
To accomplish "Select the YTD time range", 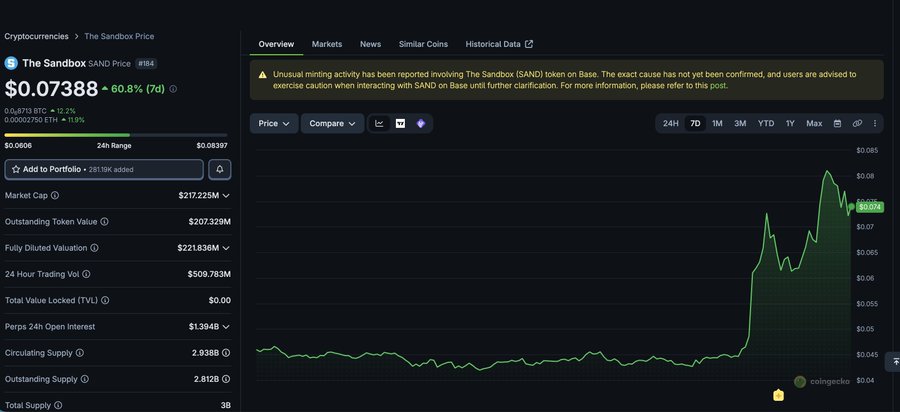I will 766,123.
